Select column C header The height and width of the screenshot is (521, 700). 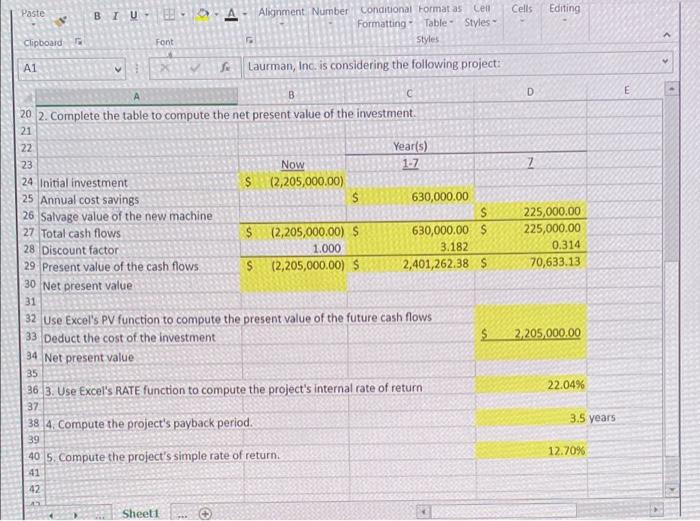tap(409, 93)
